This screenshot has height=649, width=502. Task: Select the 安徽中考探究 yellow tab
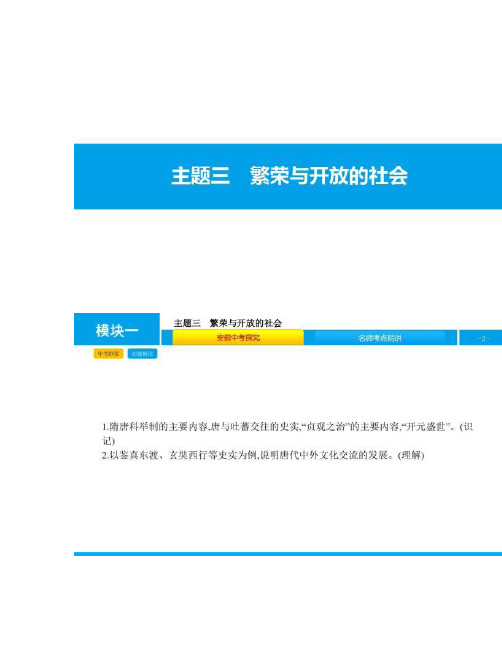click(x=238, y=337)
